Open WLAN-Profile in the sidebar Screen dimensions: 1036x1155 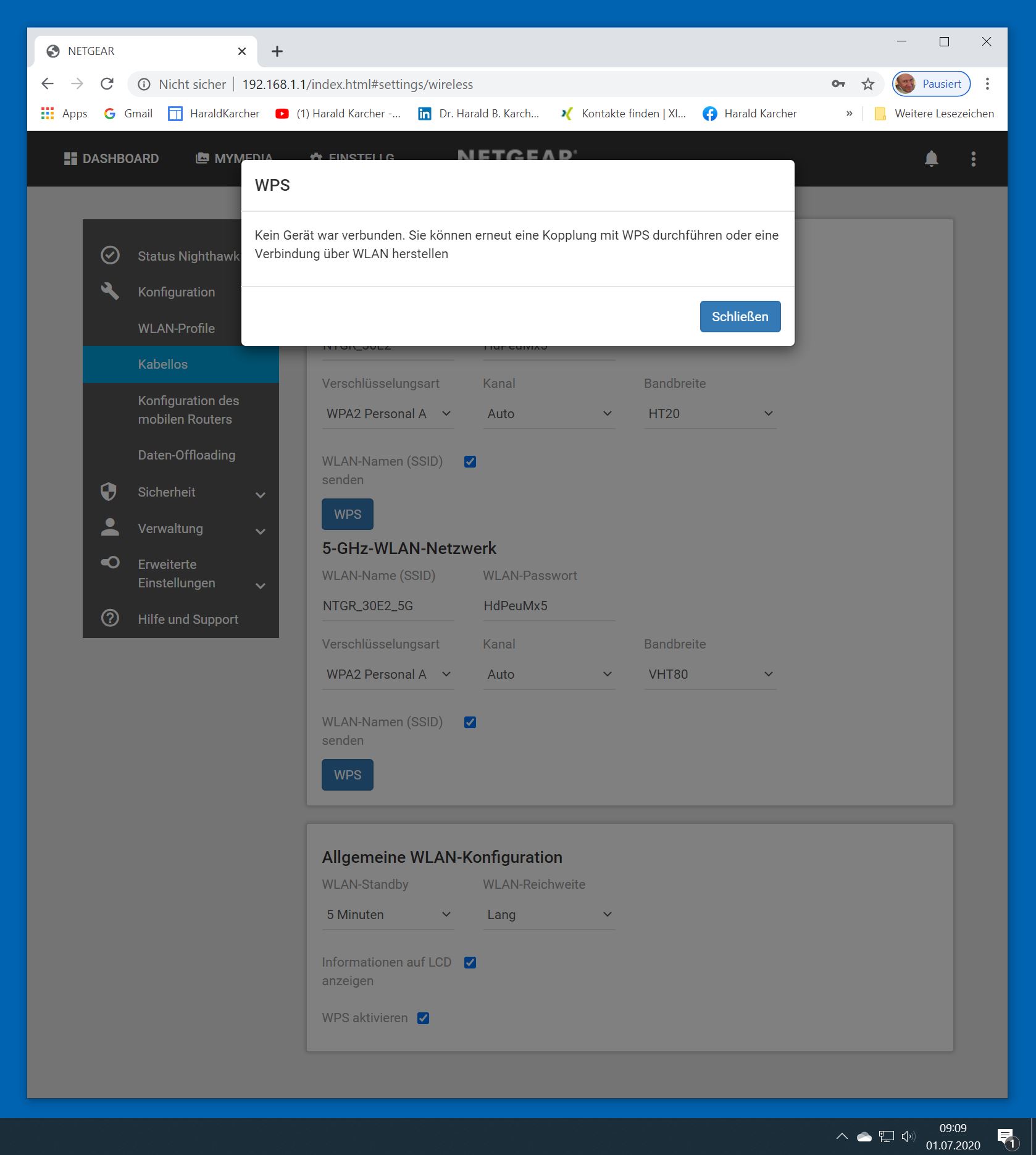point(177,328)
